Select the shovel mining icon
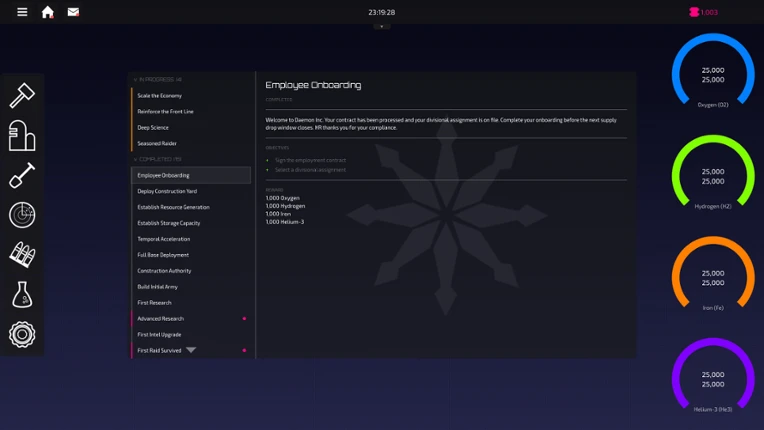 tap(22, 175)
